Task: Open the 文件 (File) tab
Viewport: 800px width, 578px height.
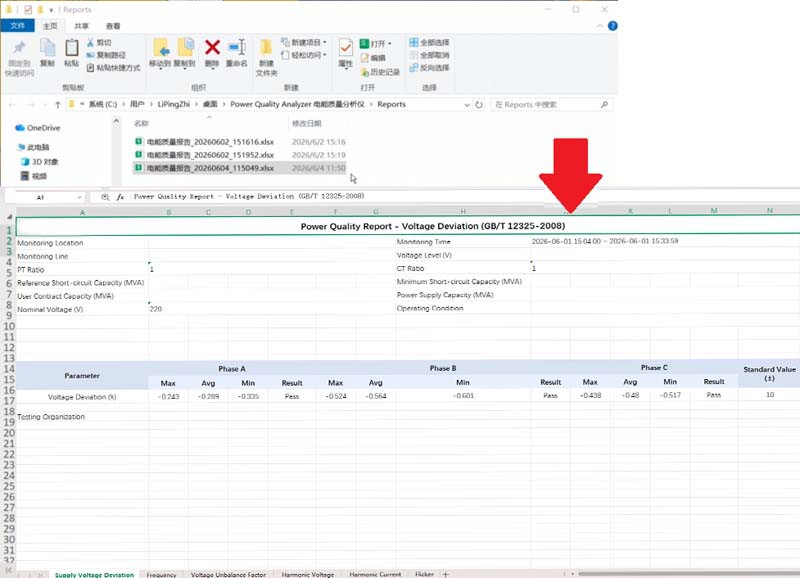Action: tap(17, 26)
